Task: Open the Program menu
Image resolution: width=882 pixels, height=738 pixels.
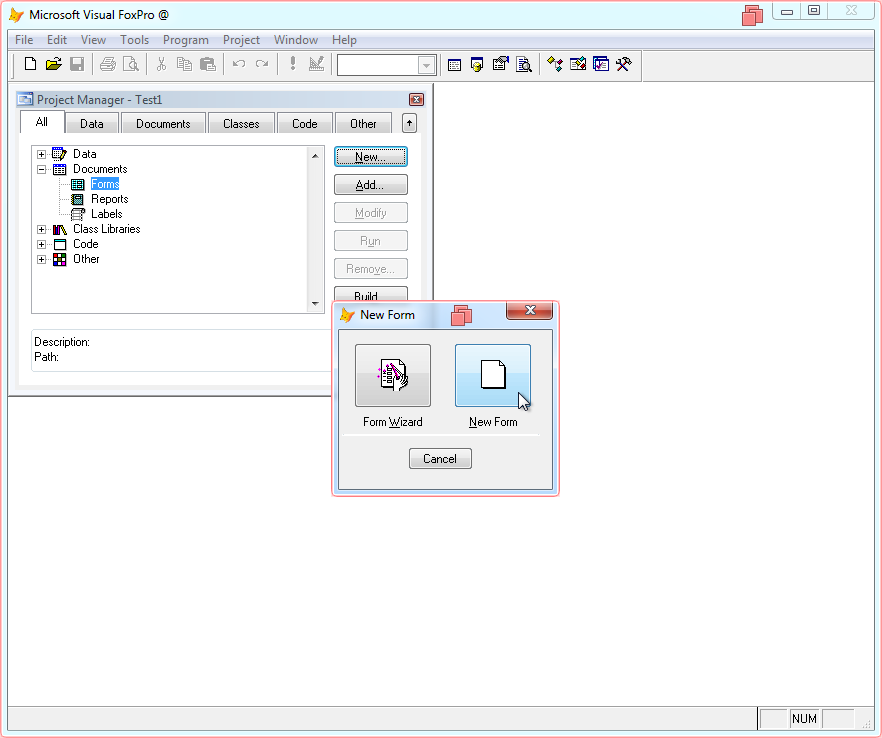Action: click(186, 40)
